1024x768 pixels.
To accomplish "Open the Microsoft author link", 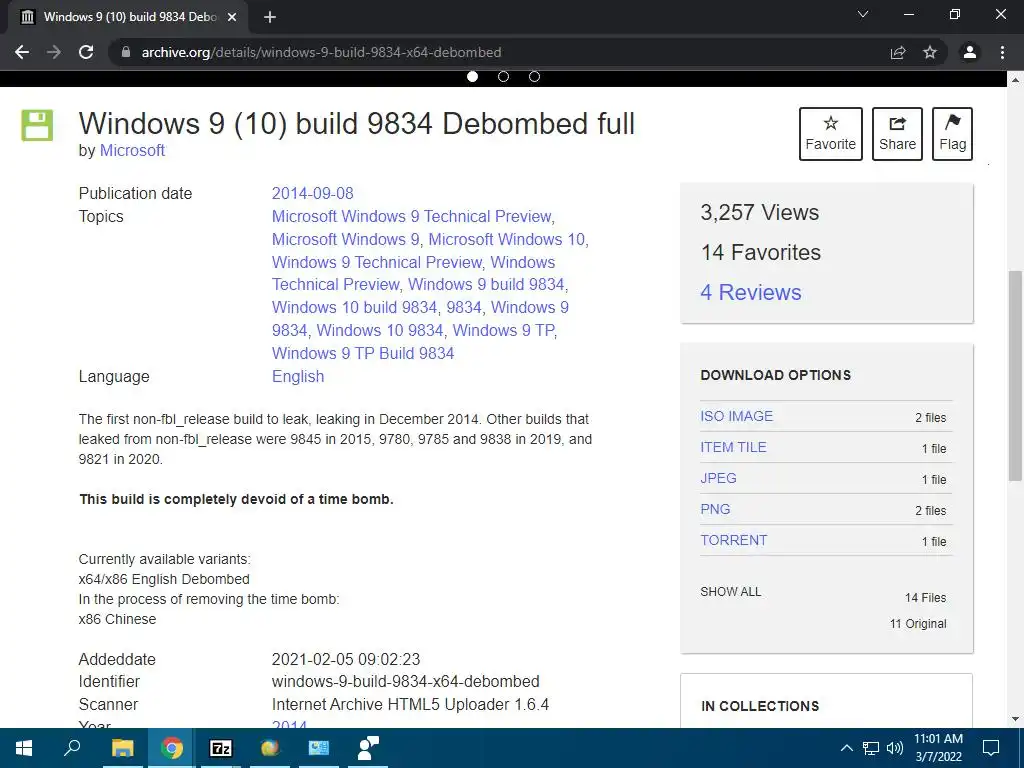I will pyautogui.click(x=133, y=150).
